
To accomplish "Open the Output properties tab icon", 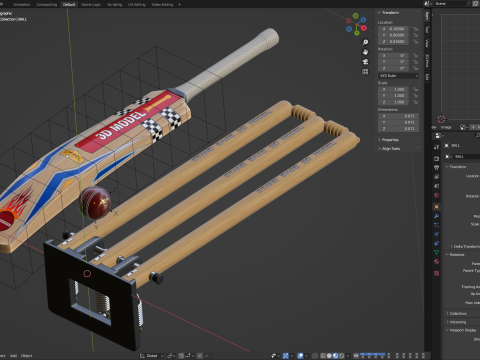I will click(x=436, y=168).
